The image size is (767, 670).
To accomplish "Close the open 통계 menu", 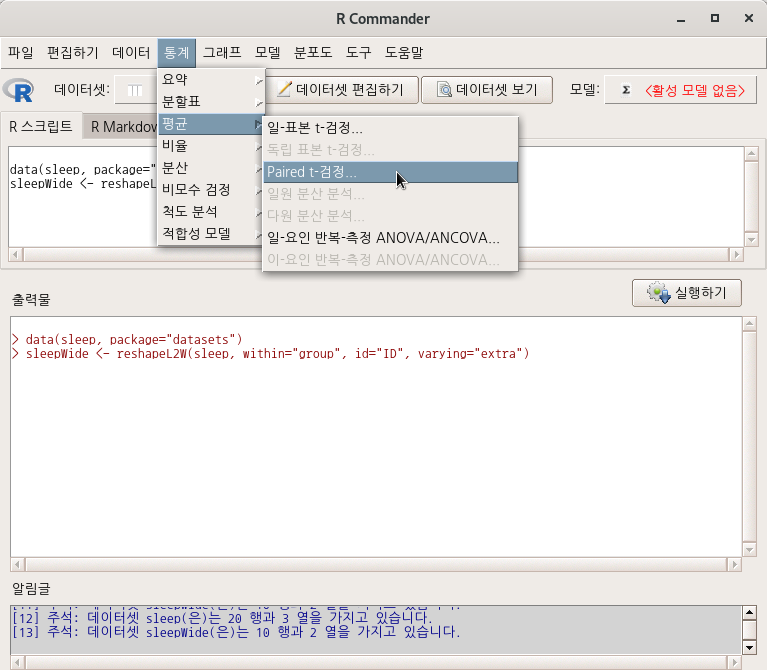I will (x=177, y=52).
